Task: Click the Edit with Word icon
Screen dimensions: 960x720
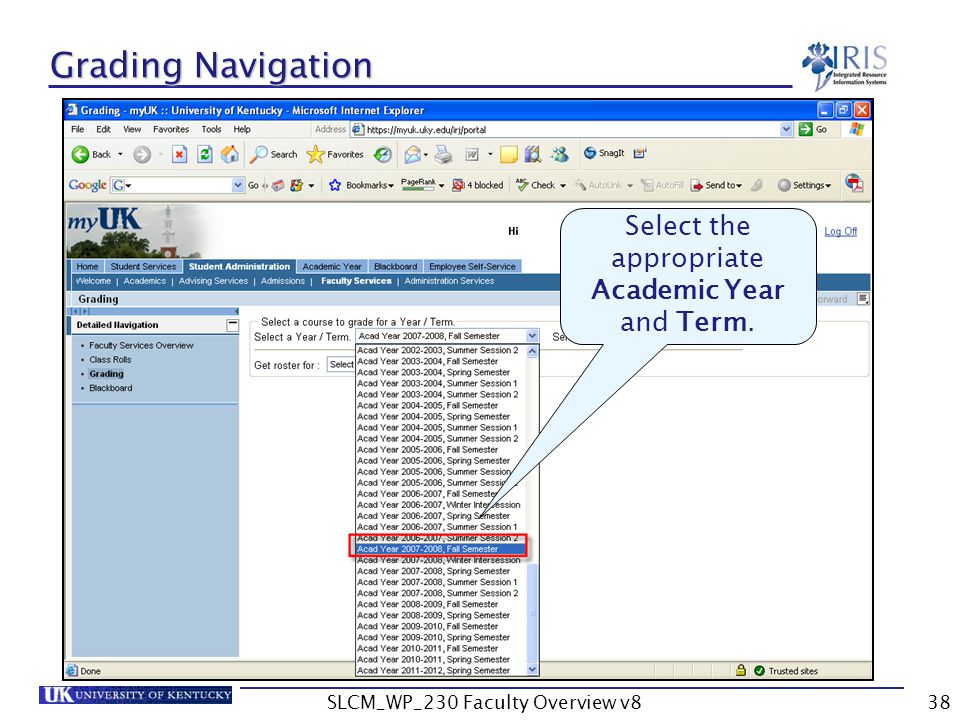Action: tap(472, 154)
